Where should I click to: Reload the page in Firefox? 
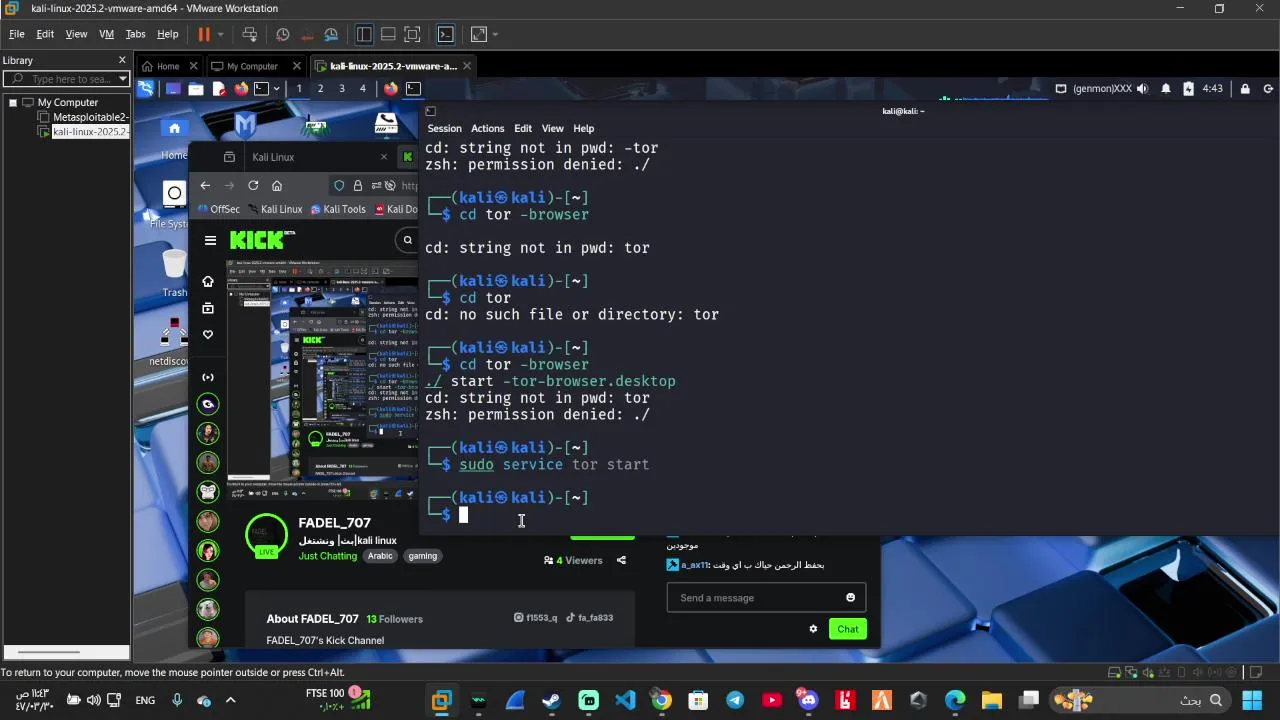point(253,185)
